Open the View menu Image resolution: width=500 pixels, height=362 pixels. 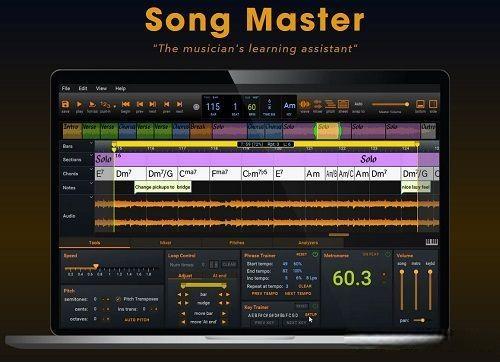pos(101,88)
